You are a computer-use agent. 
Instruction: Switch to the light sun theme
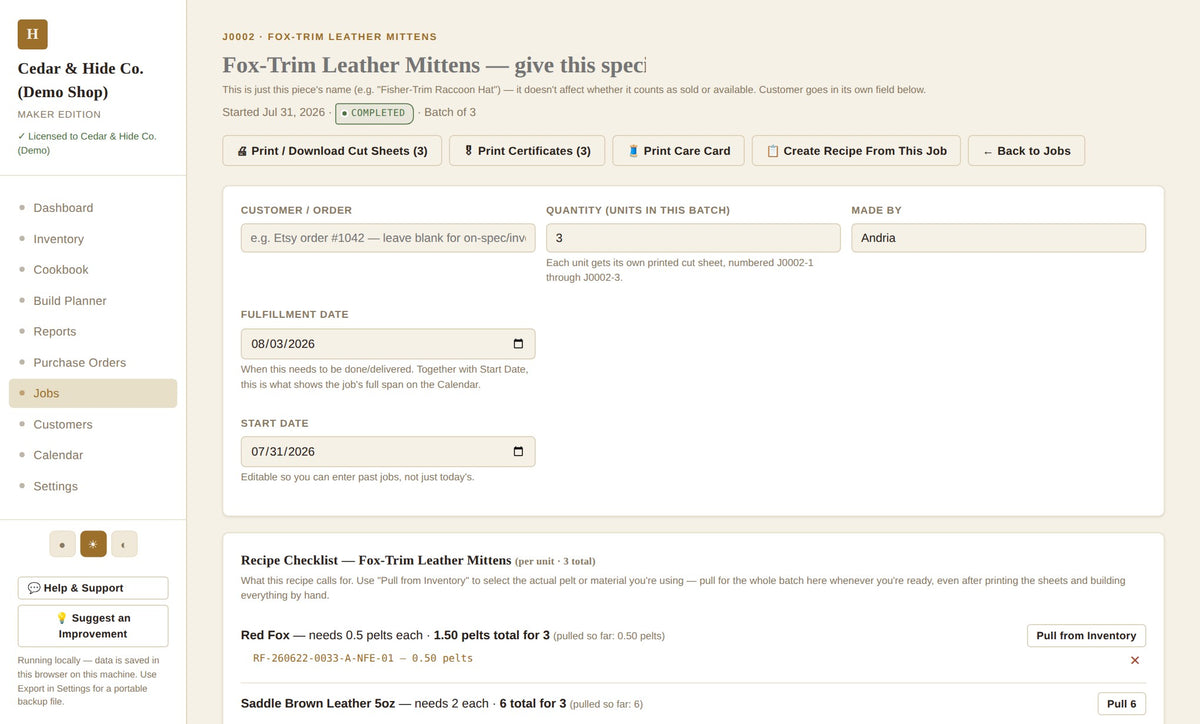point(93,544)
